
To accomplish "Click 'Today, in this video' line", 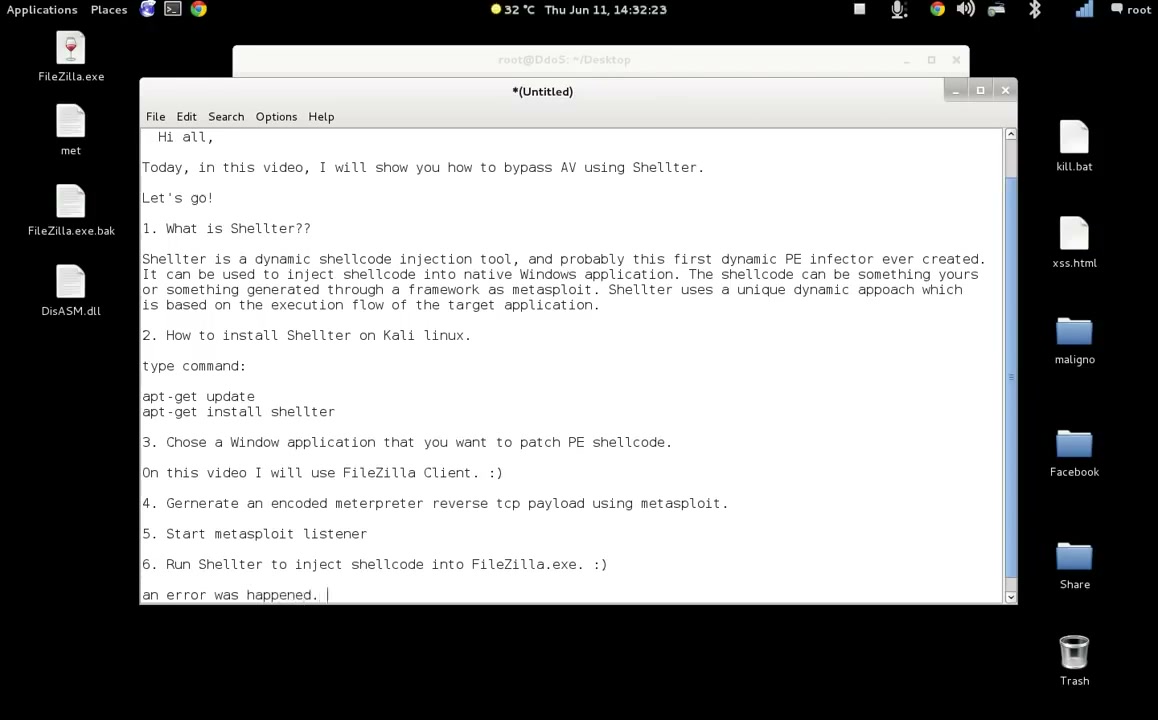I will tap(422, 168).
